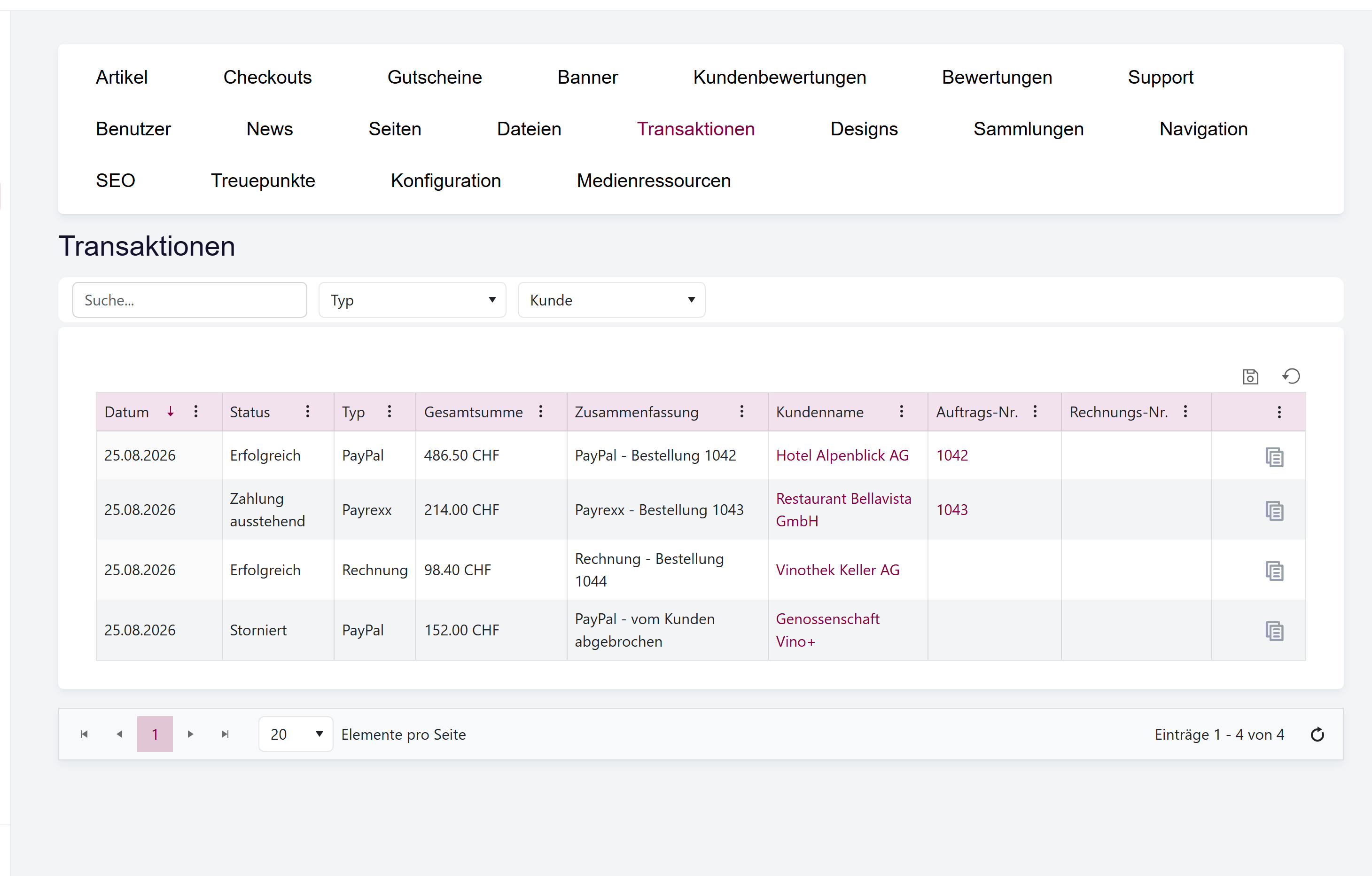Refresh the table via pager reload icon
Image resolution: width=1372 pixels, height=876 pixels.
pyautogui.click(x=1317, y=735)
